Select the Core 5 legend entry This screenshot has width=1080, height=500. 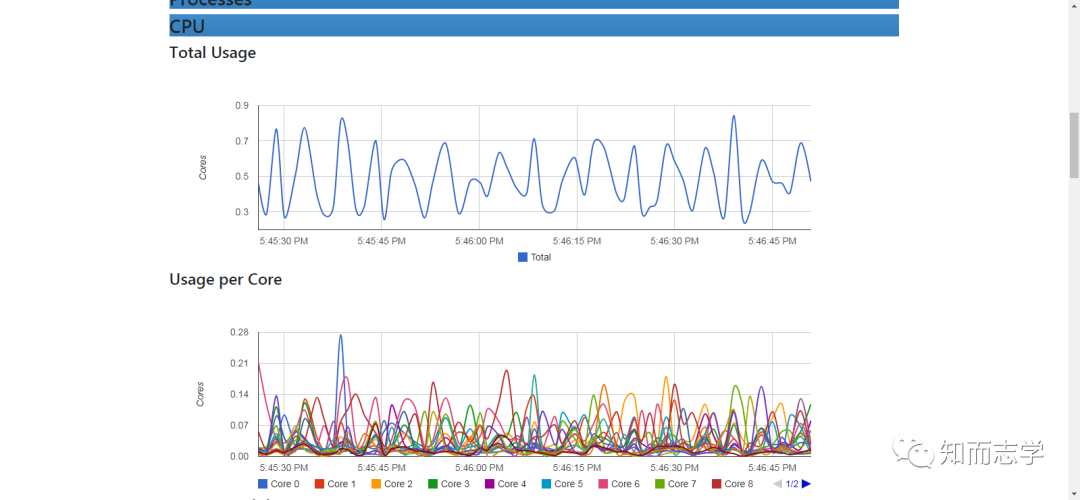[x=562, y=483]
